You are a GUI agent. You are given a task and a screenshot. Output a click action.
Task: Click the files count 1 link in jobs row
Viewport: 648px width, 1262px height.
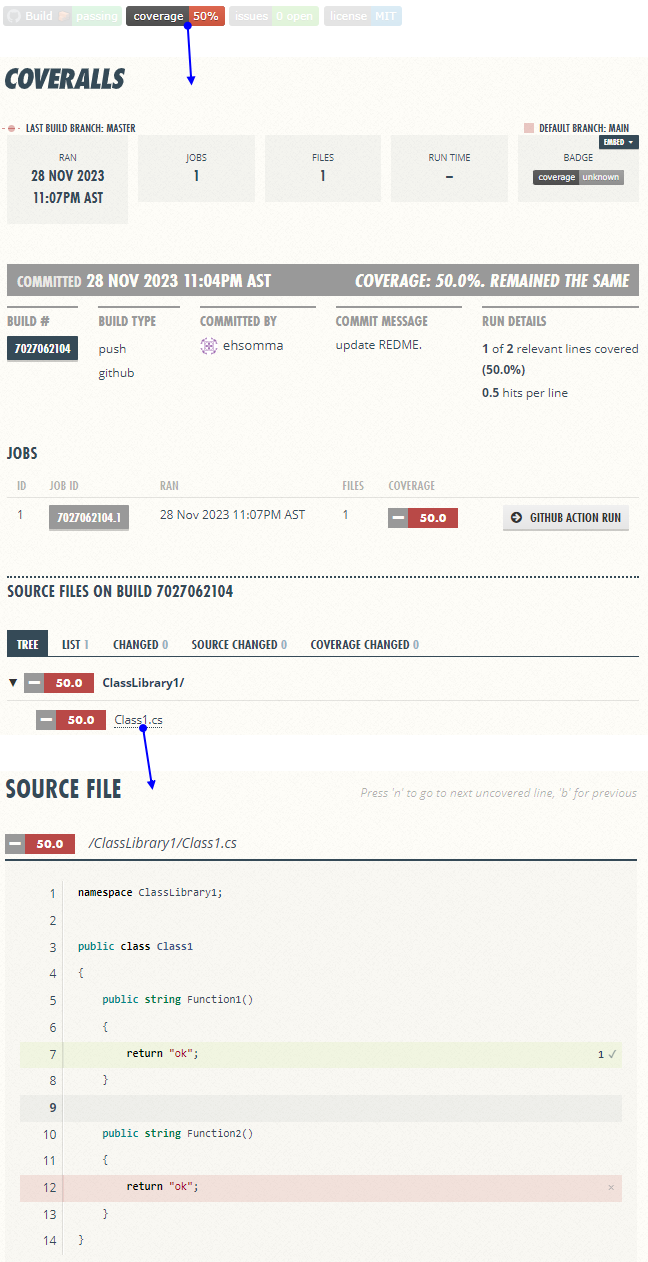346,514
